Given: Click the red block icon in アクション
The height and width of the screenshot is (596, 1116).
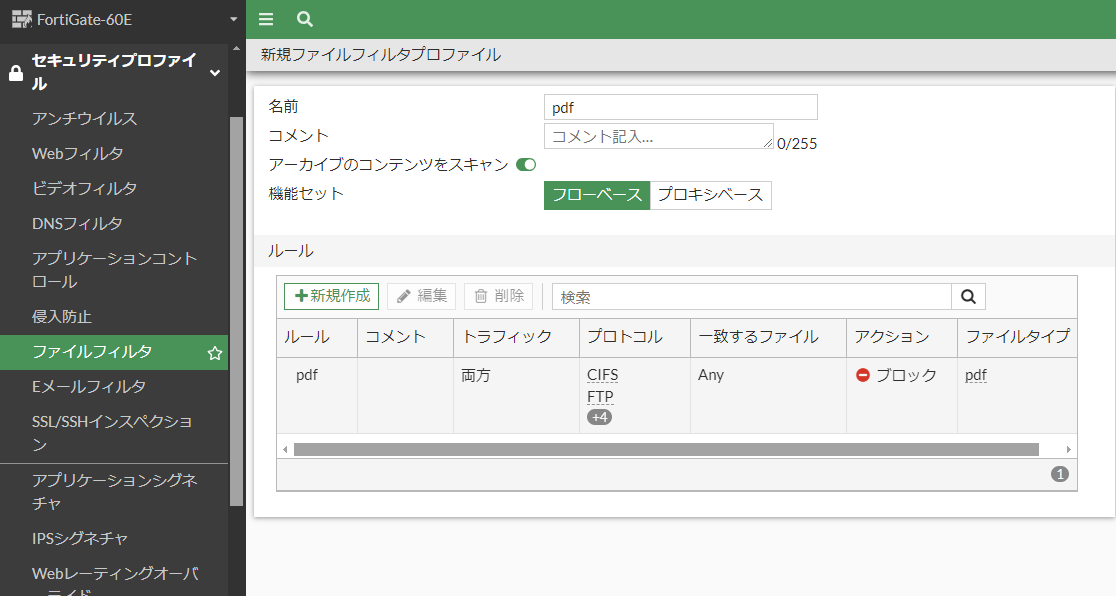Looking at the screenshot, I should click(863, 375).
